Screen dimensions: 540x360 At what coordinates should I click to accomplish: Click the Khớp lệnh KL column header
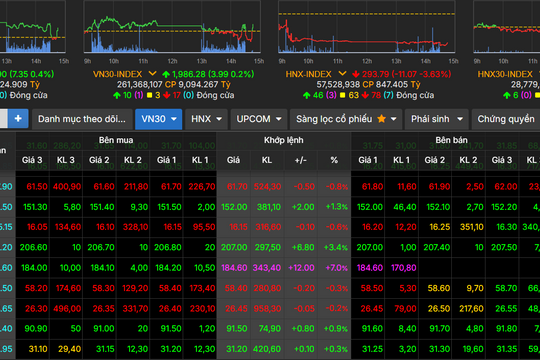click(x=267, y=160)
